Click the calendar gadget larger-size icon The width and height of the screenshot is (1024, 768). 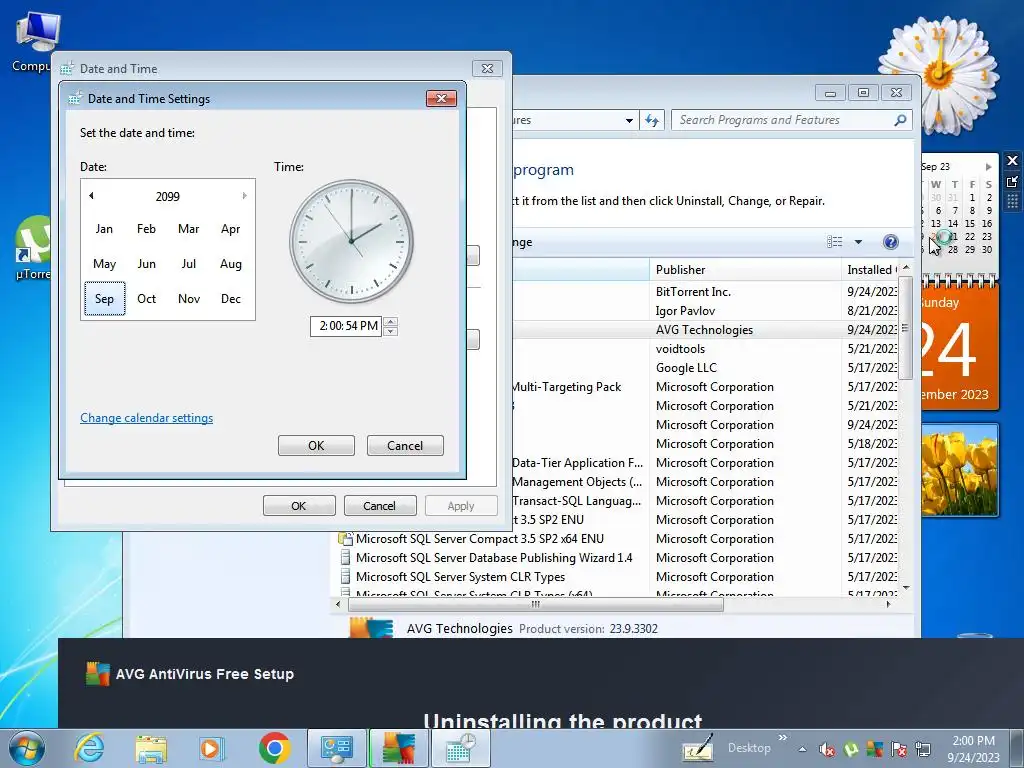[x=1012, y=182]
